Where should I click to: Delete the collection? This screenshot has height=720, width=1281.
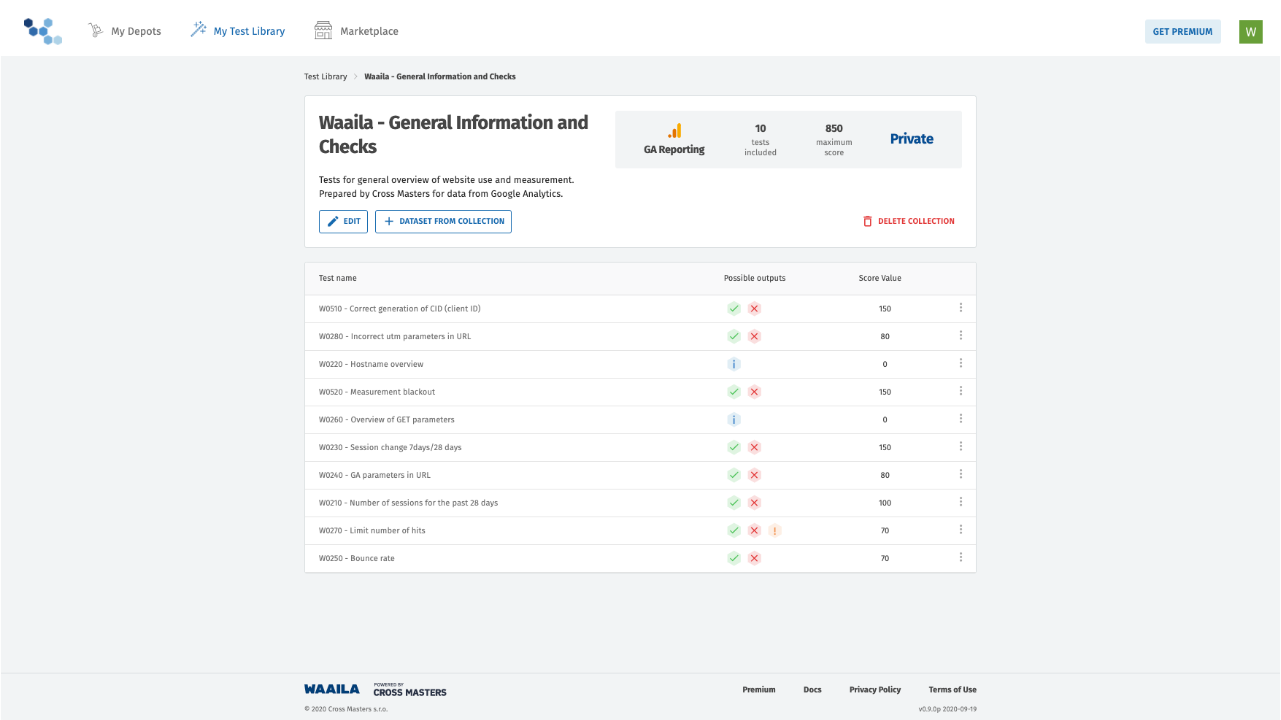pyautogui.click(x=908, y=221)
